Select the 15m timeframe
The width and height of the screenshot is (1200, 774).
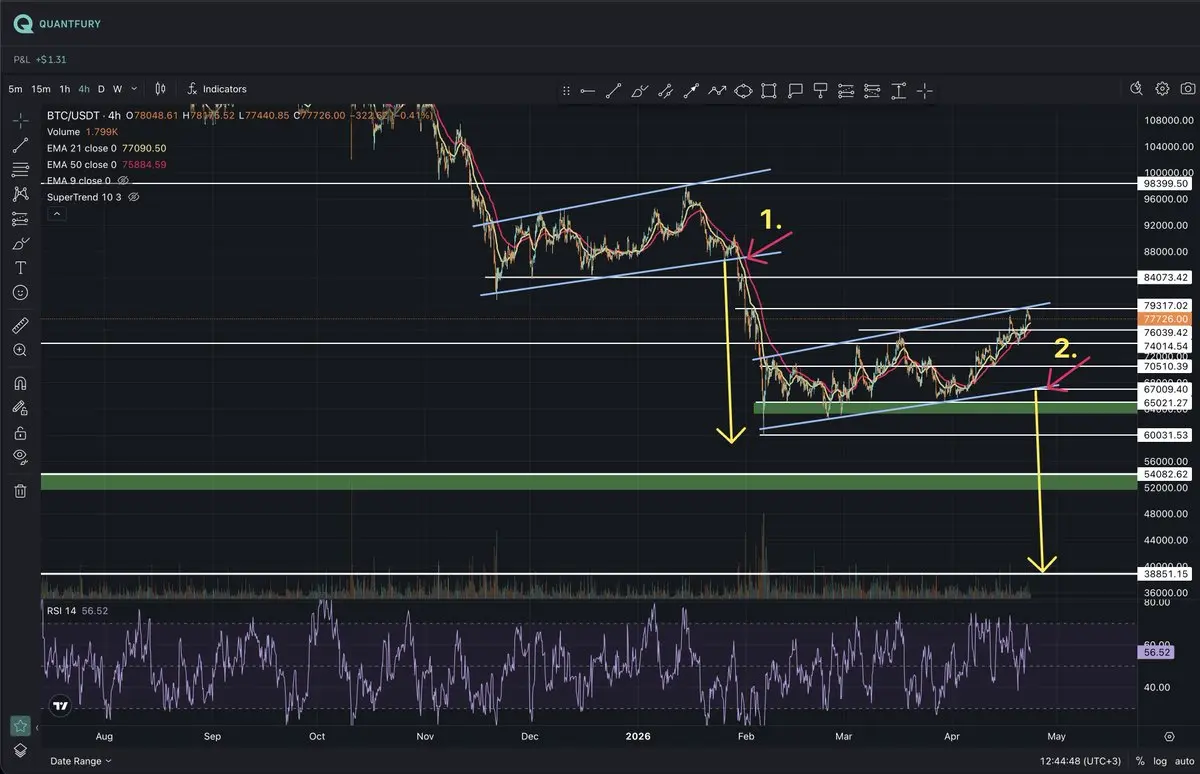(40, 89)
